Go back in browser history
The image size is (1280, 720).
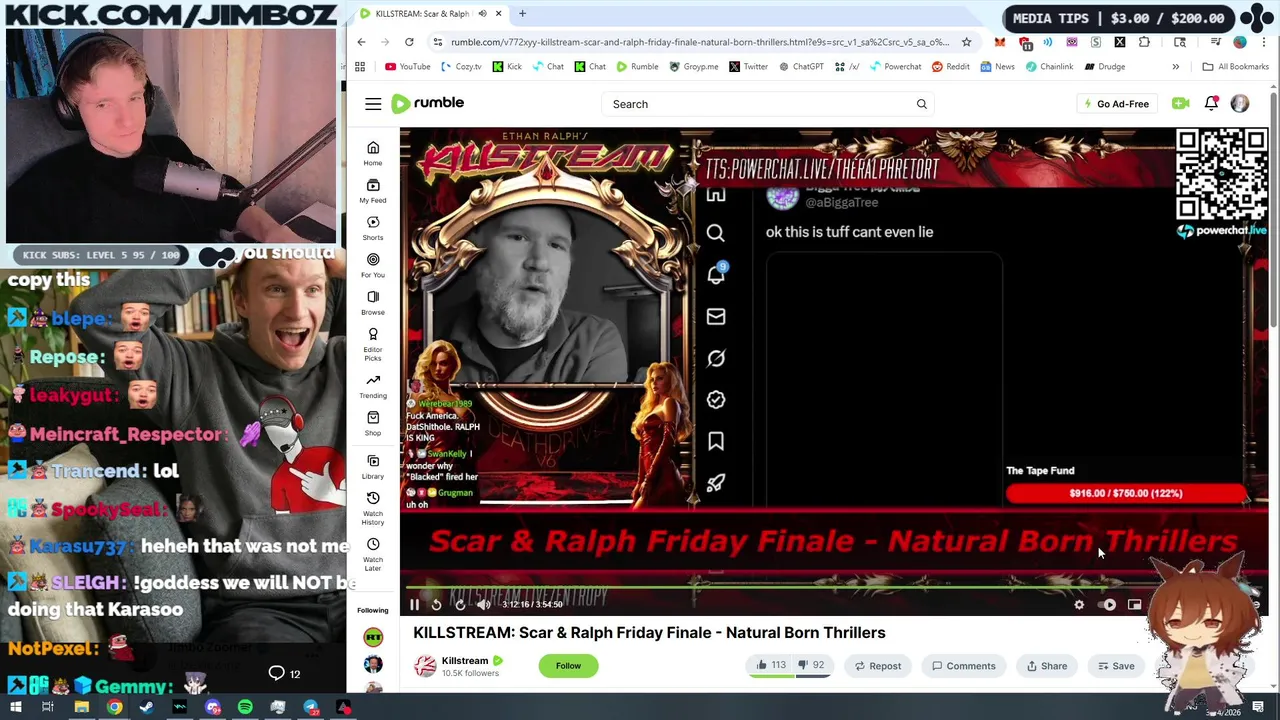coord(361,42)
